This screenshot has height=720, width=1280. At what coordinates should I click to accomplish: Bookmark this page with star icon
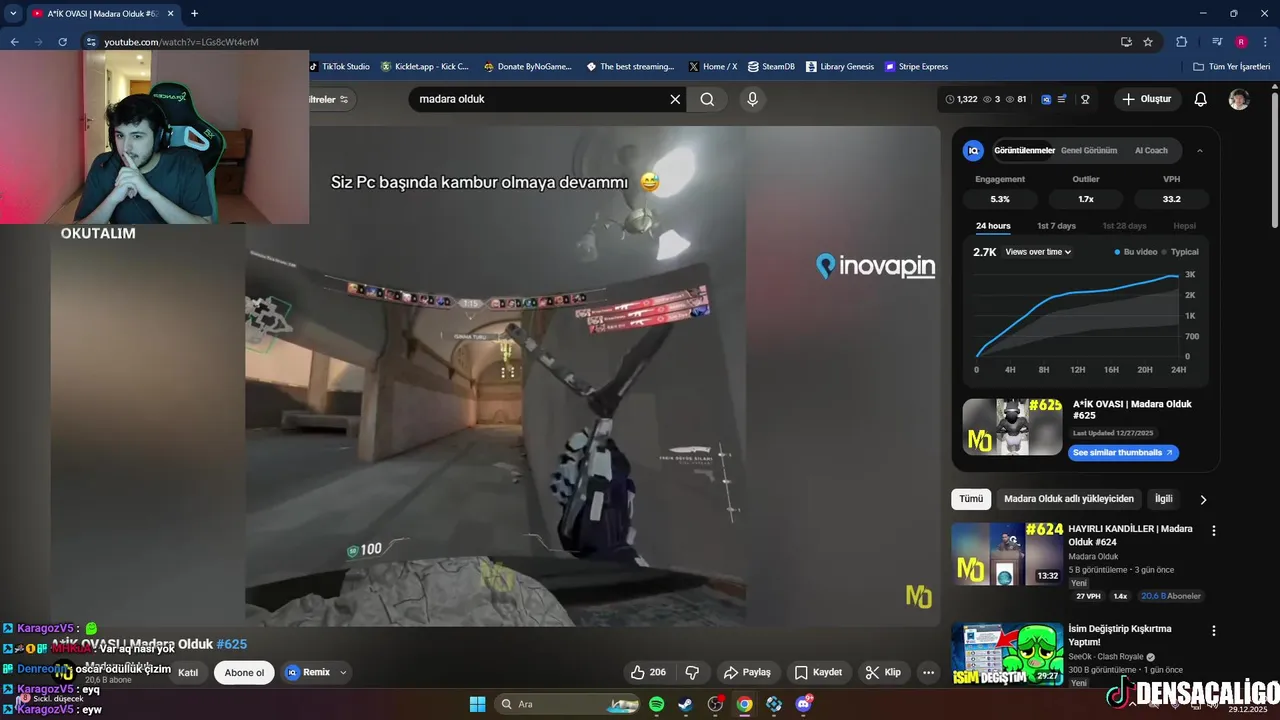tap(1148, 42)
